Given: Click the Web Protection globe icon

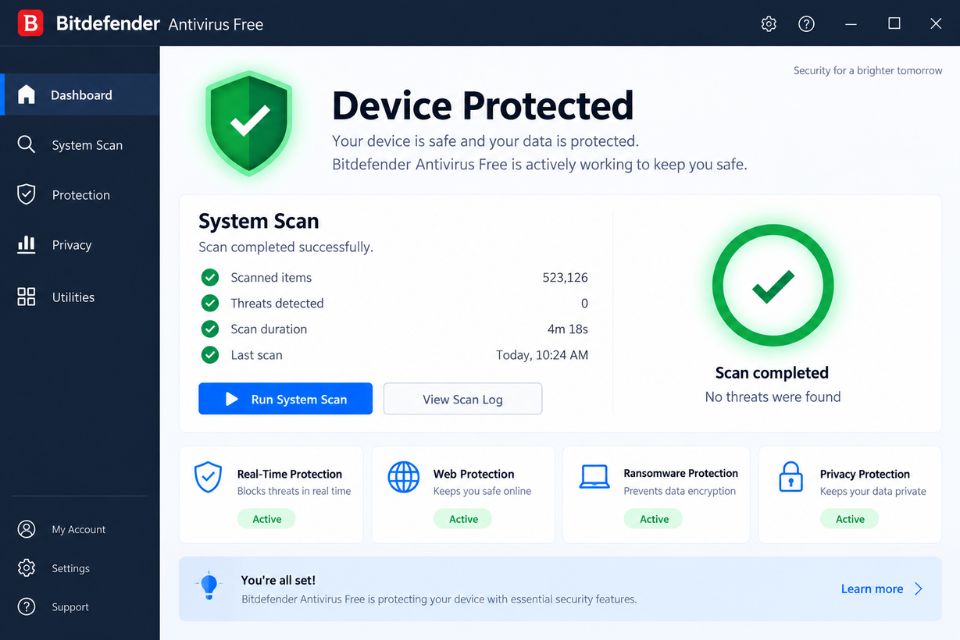Looking at the screenshot, I should point(403,477).
